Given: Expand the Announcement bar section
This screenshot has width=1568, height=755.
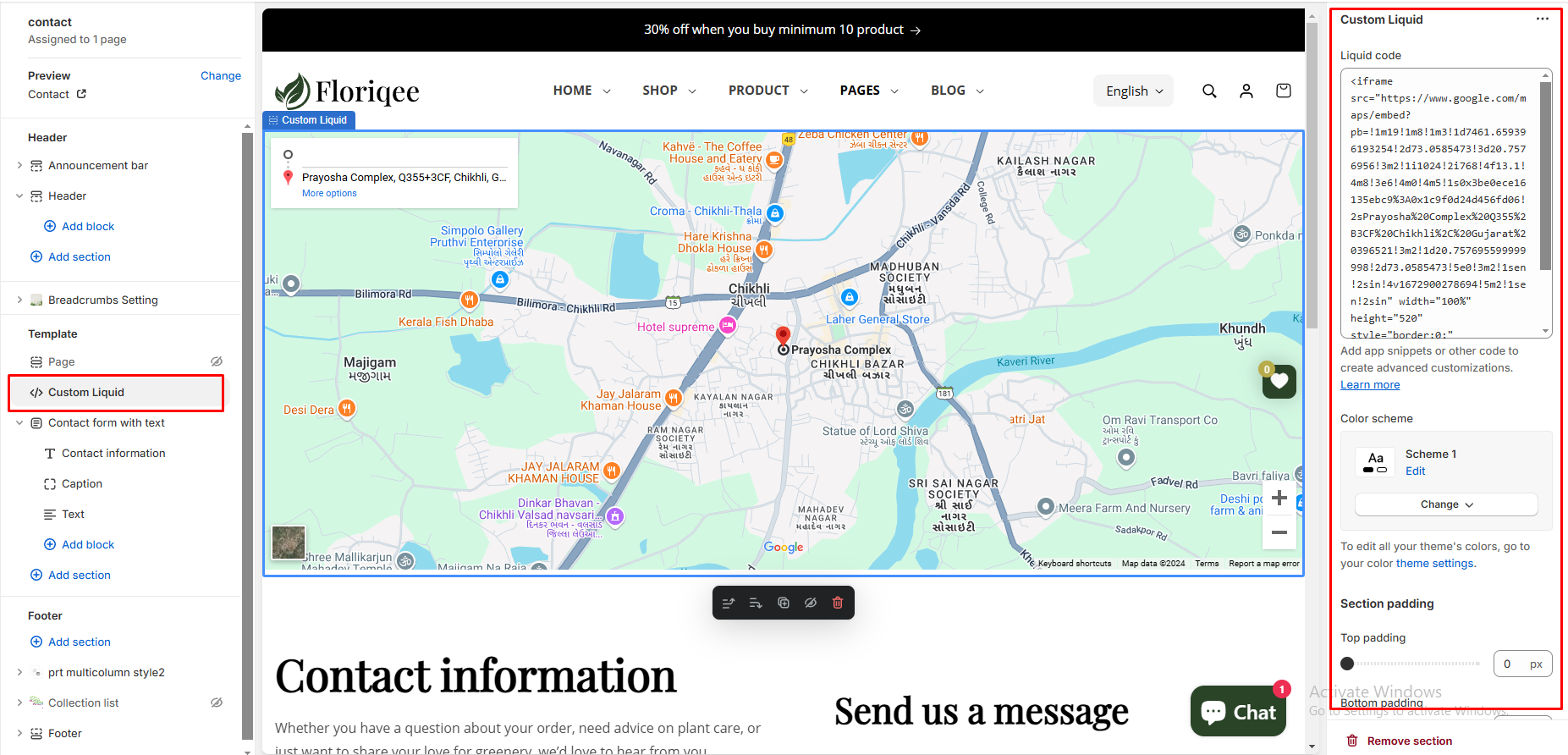Looking at the screenshot, I should tap(19, 165).
